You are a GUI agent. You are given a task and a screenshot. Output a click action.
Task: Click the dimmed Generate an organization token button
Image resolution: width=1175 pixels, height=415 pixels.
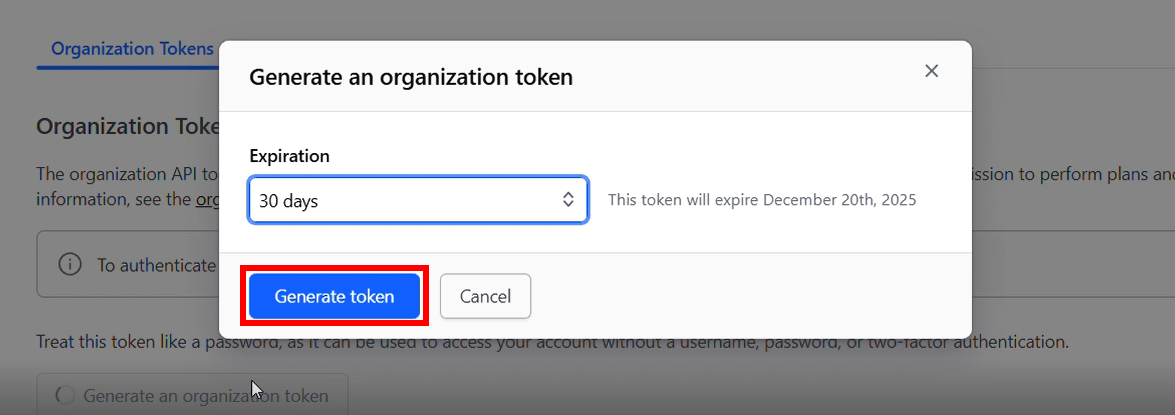coord(193,395)
